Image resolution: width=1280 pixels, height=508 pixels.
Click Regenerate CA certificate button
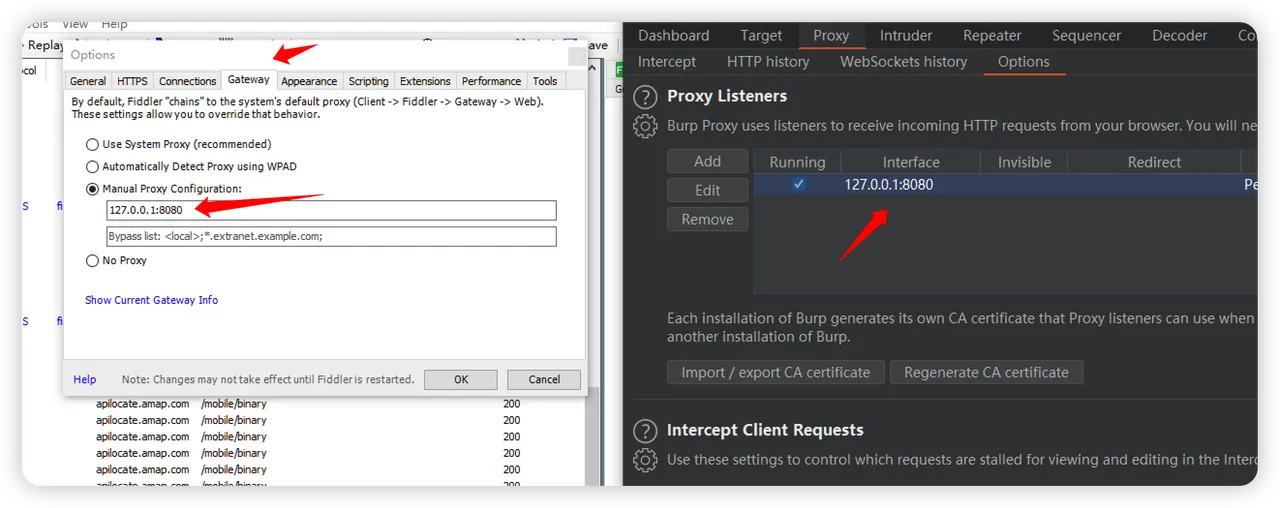tap(985, 372)
